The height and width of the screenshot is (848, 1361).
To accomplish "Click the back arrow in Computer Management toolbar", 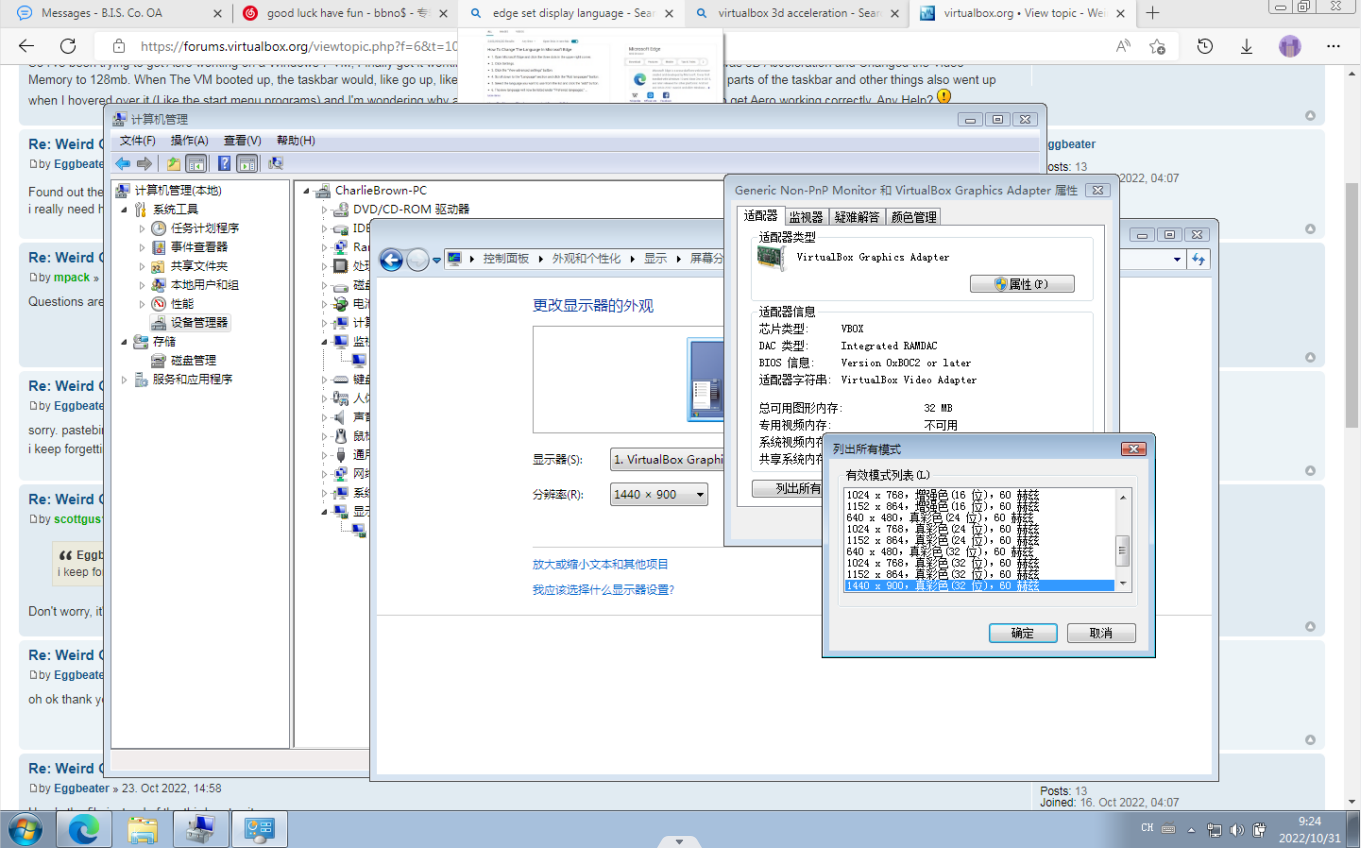I will 122,163.
